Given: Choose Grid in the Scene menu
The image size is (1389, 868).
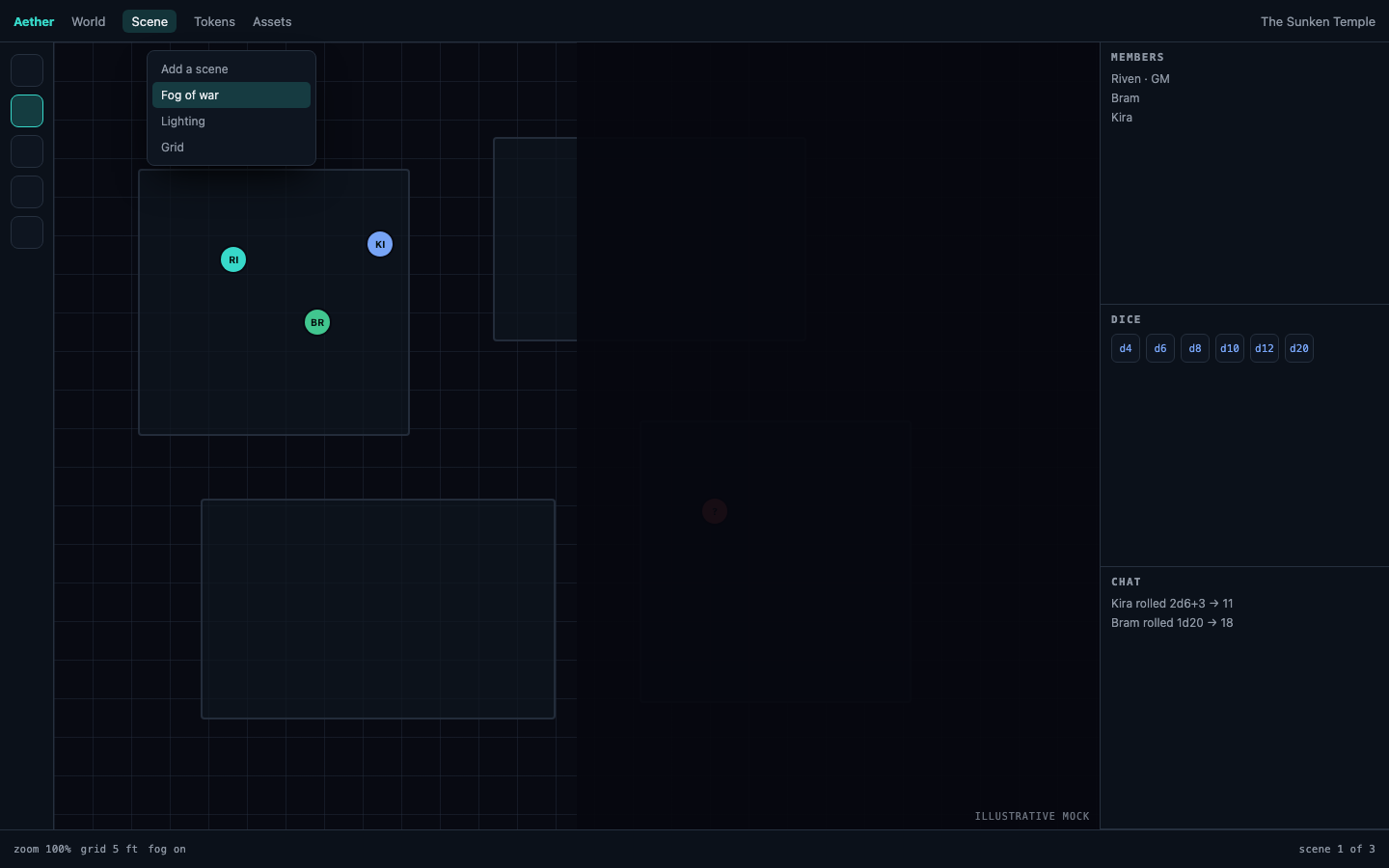Looking at the screenshot, I should pos(231,147).
